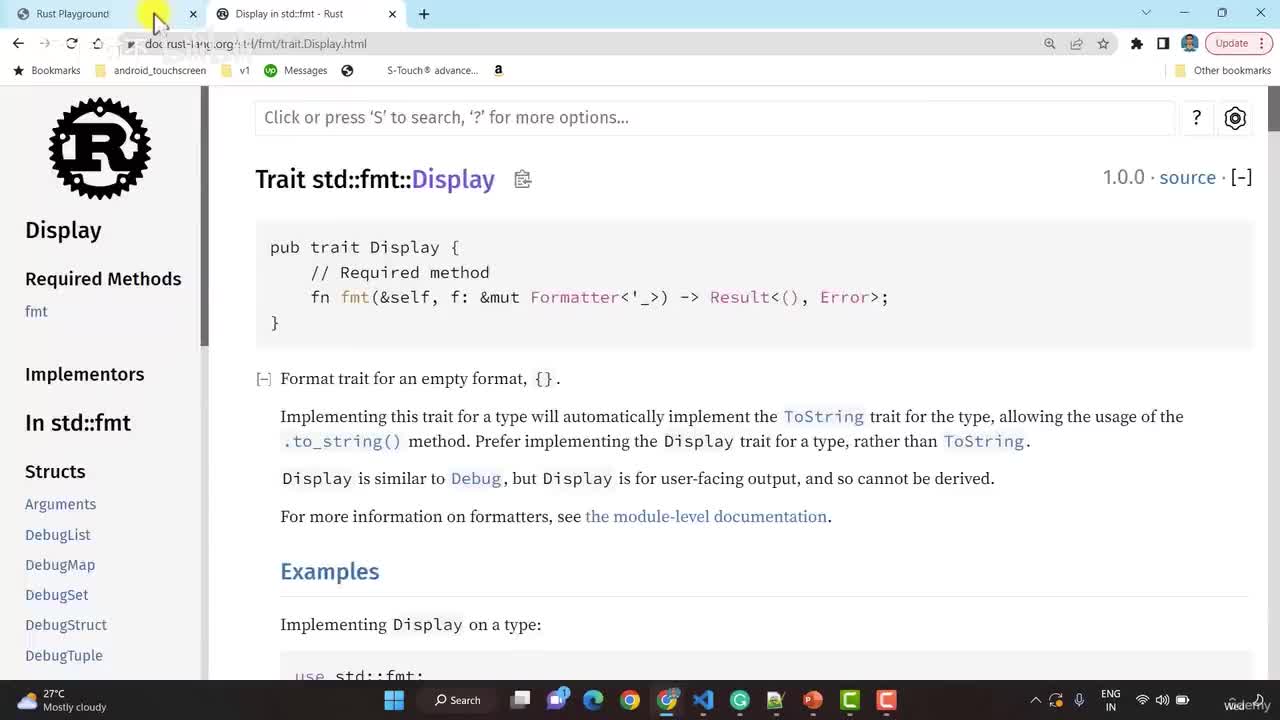
Task: Open the DebugMap struct link
Action: [x=60, y=565]
